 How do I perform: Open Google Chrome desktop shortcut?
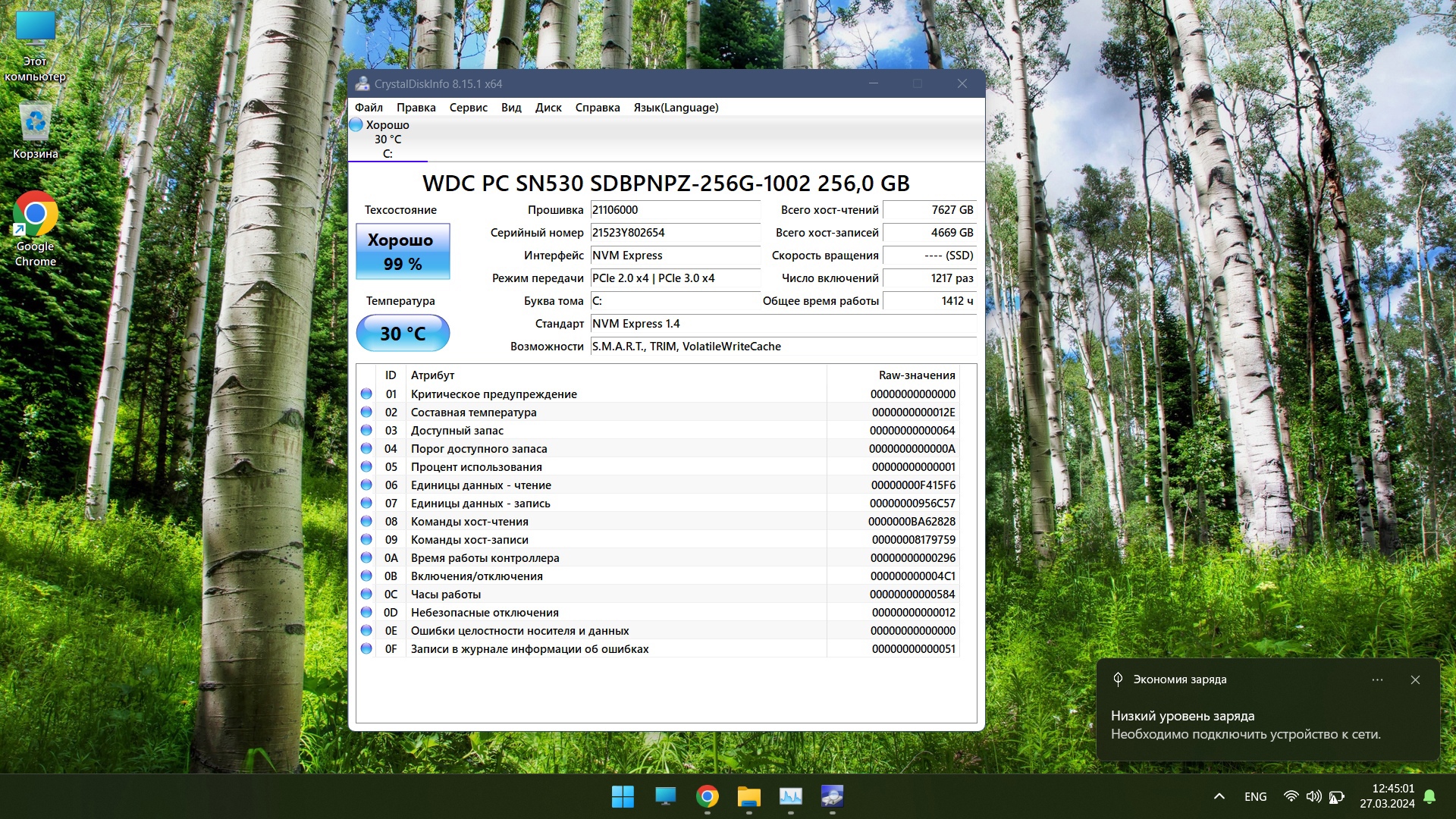point(35,229)
